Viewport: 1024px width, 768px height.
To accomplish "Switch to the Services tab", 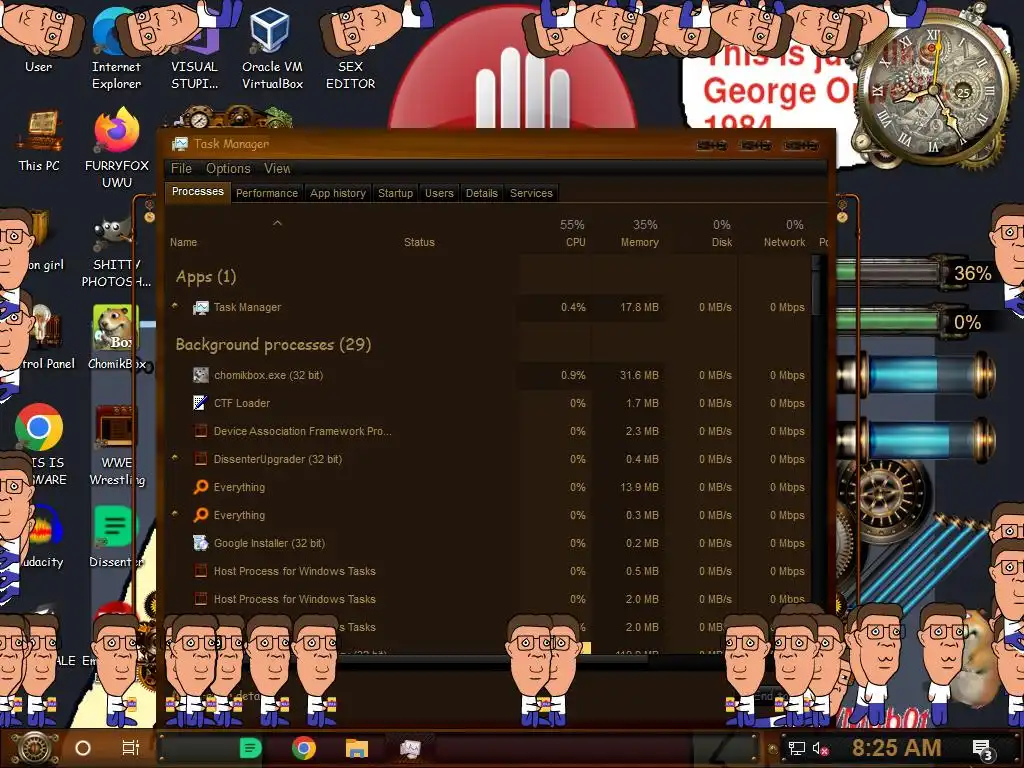I will (x=531, y=193).
